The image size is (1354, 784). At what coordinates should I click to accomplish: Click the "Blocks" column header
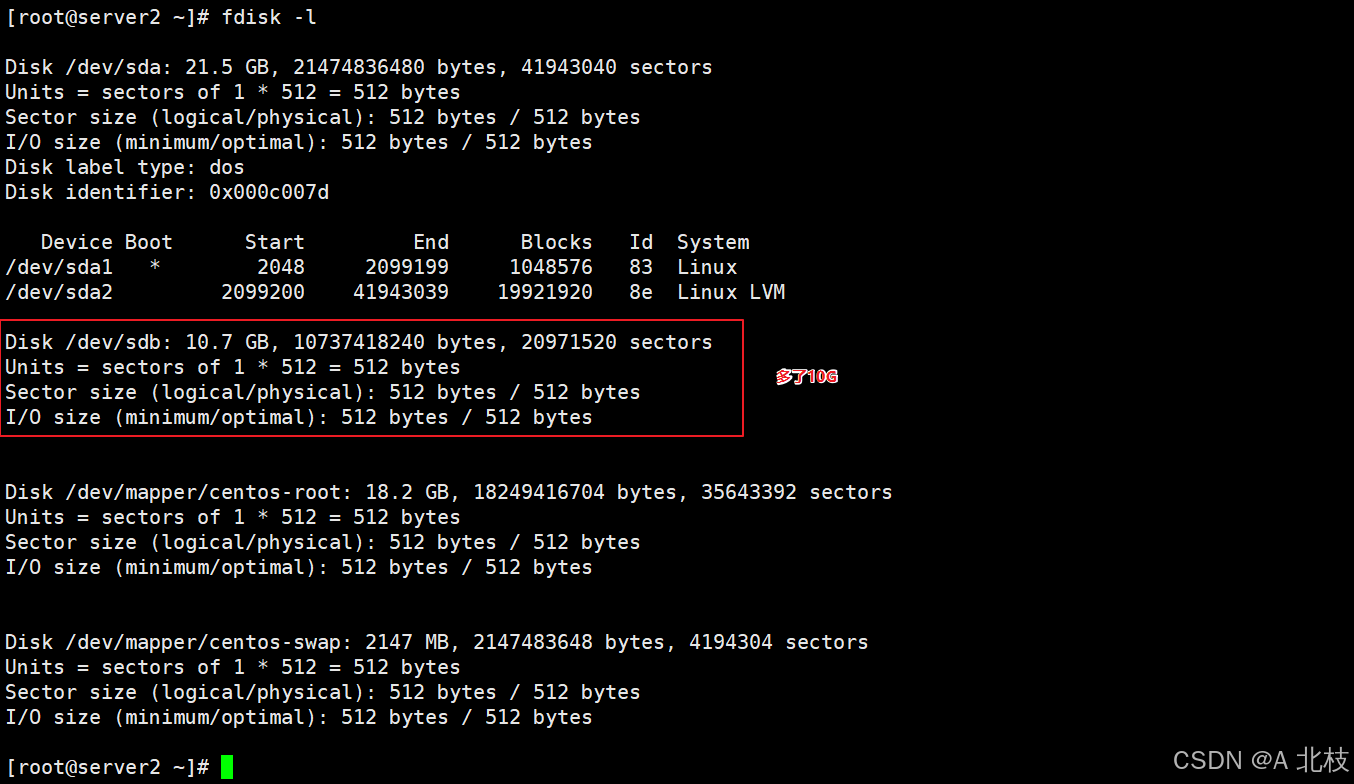point(557,242)
